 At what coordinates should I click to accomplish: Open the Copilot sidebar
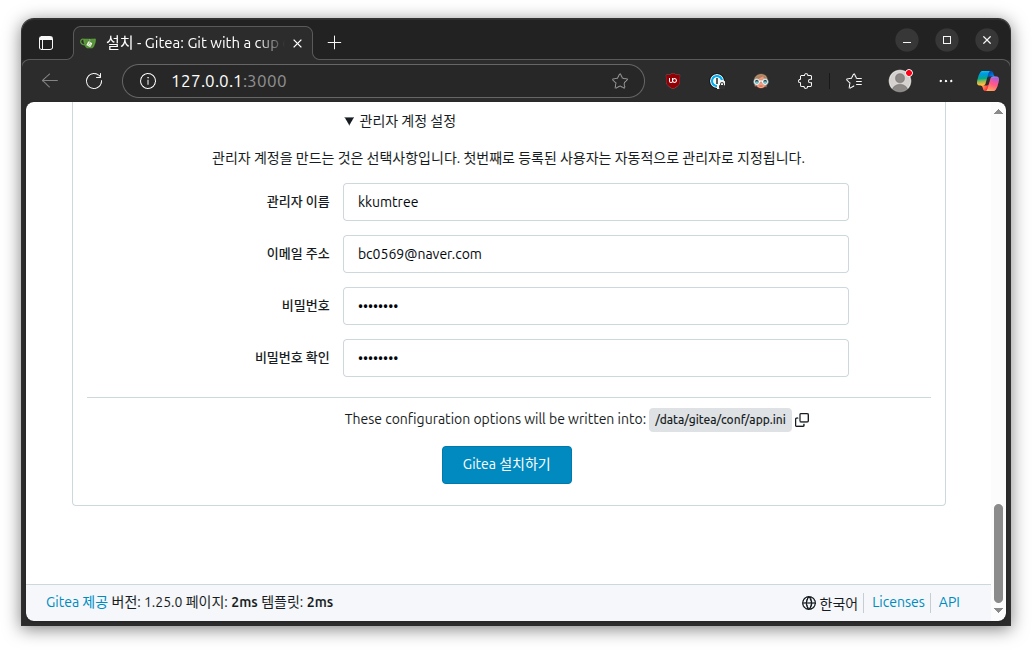987,81
